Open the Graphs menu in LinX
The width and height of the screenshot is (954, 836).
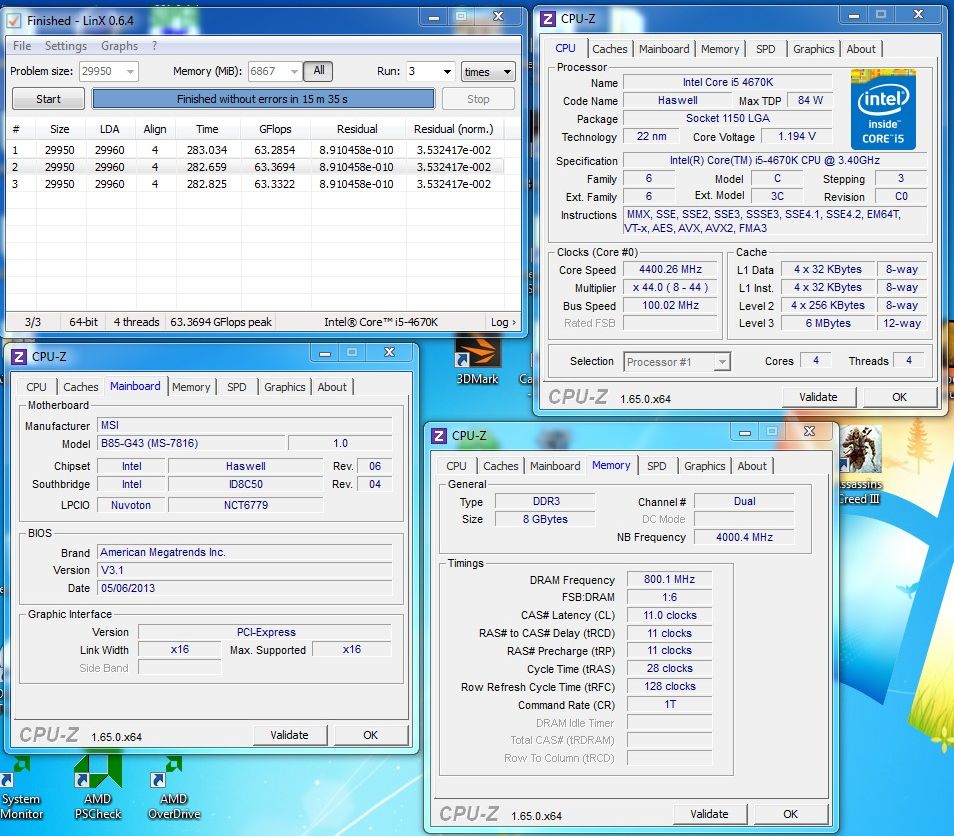(x=119, y=46)
